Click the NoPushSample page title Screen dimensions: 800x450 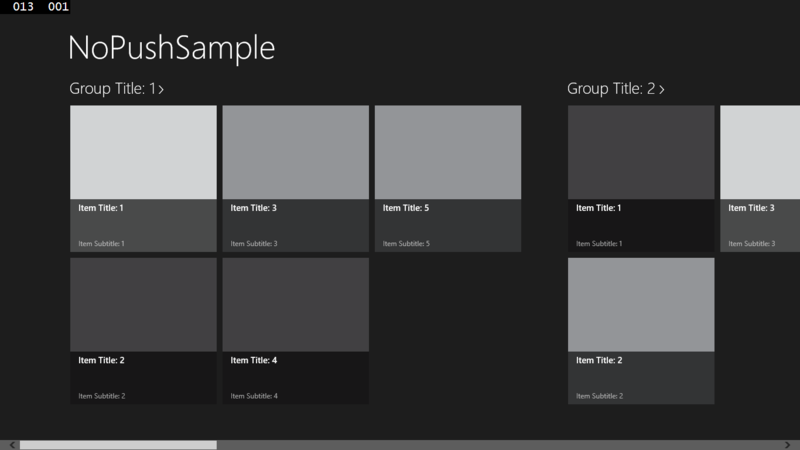[171, 48]
